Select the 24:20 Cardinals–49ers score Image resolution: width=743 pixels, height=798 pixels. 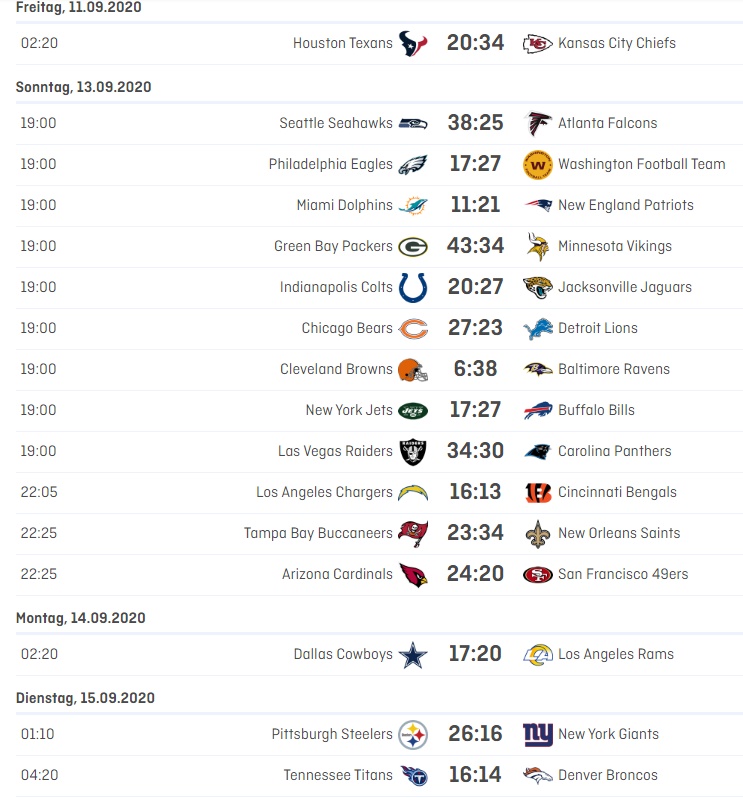point(475,574)
